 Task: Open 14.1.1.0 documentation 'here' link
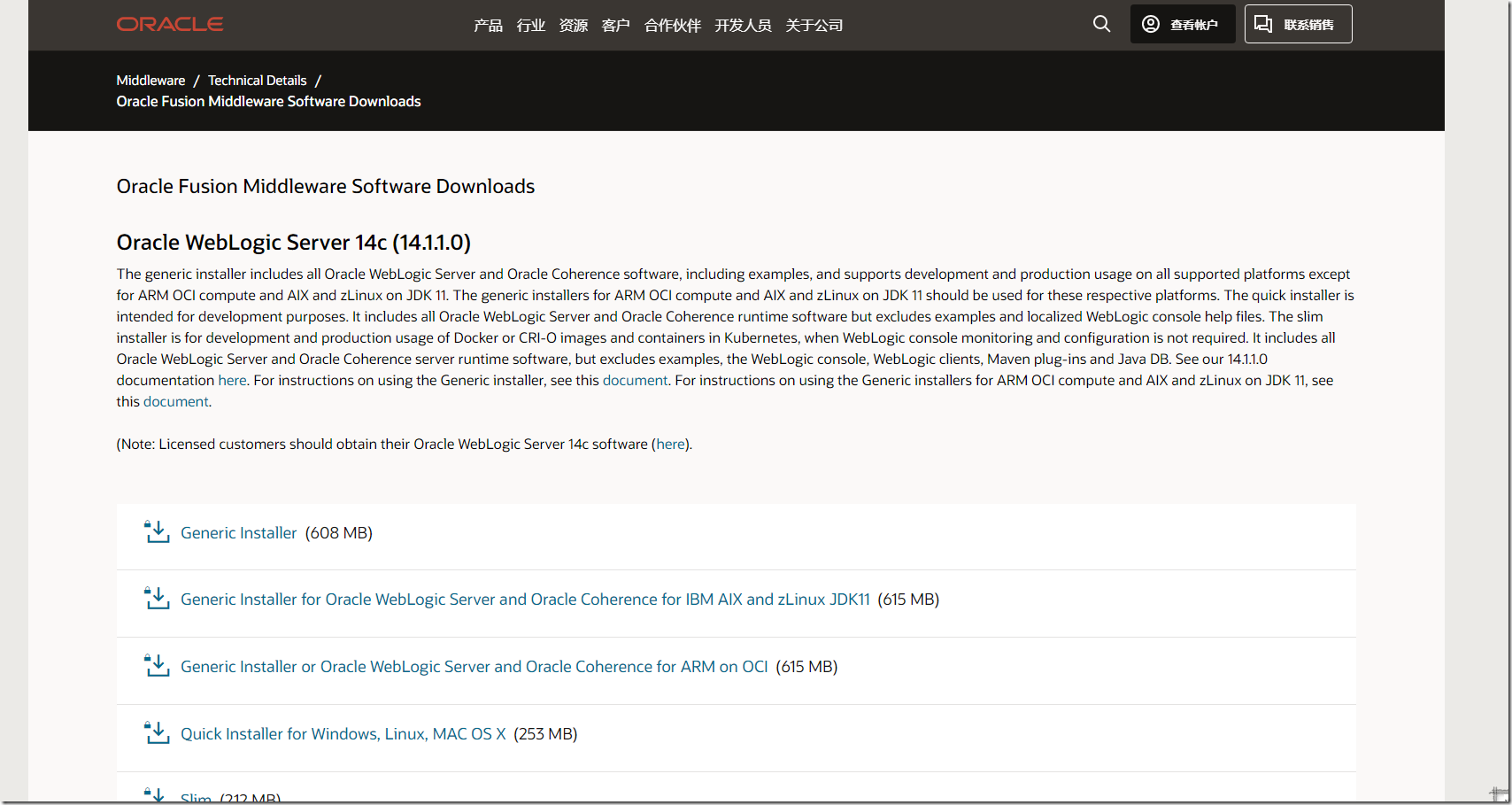(x=232, y=380)
